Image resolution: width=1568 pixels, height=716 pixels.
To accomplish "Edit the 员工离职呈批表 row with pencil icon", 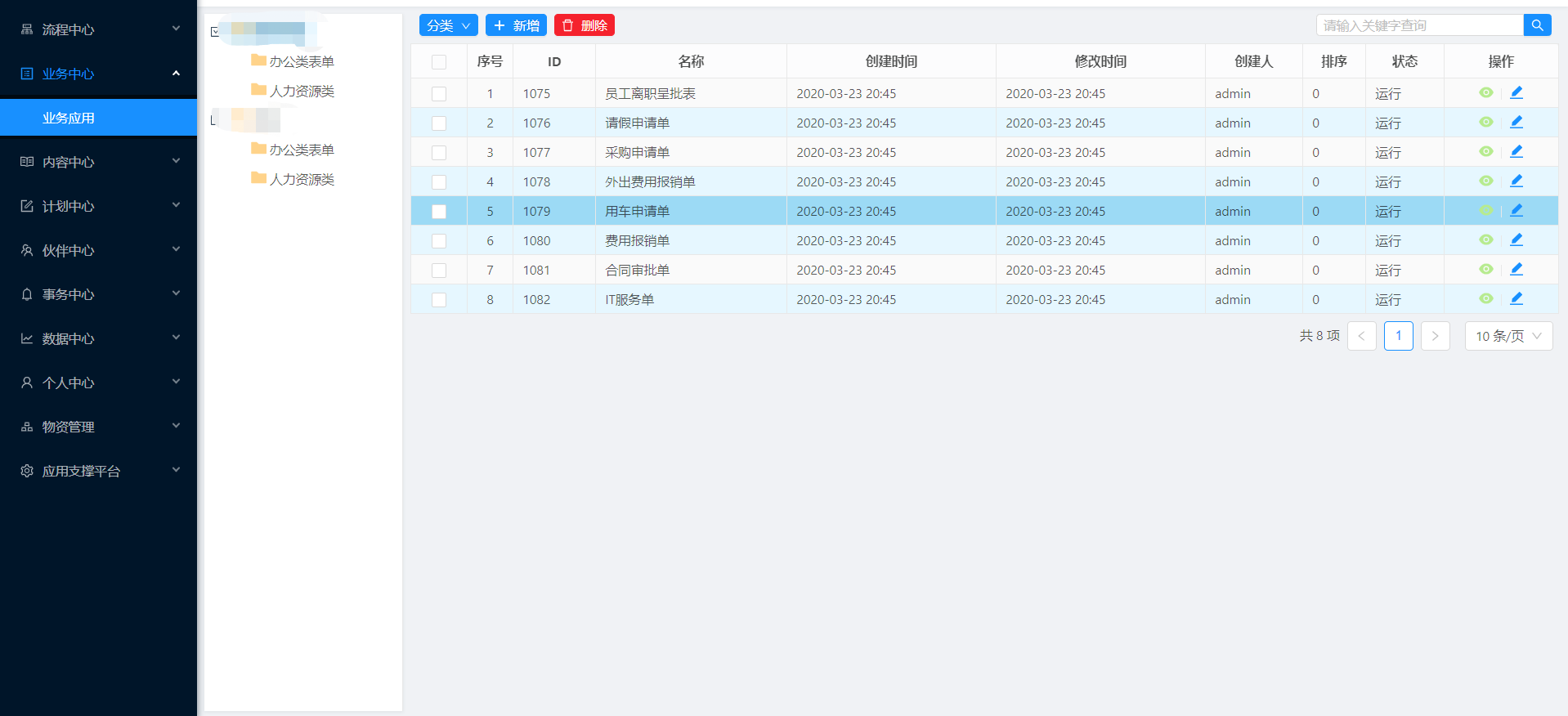I will pos(1516,93).
